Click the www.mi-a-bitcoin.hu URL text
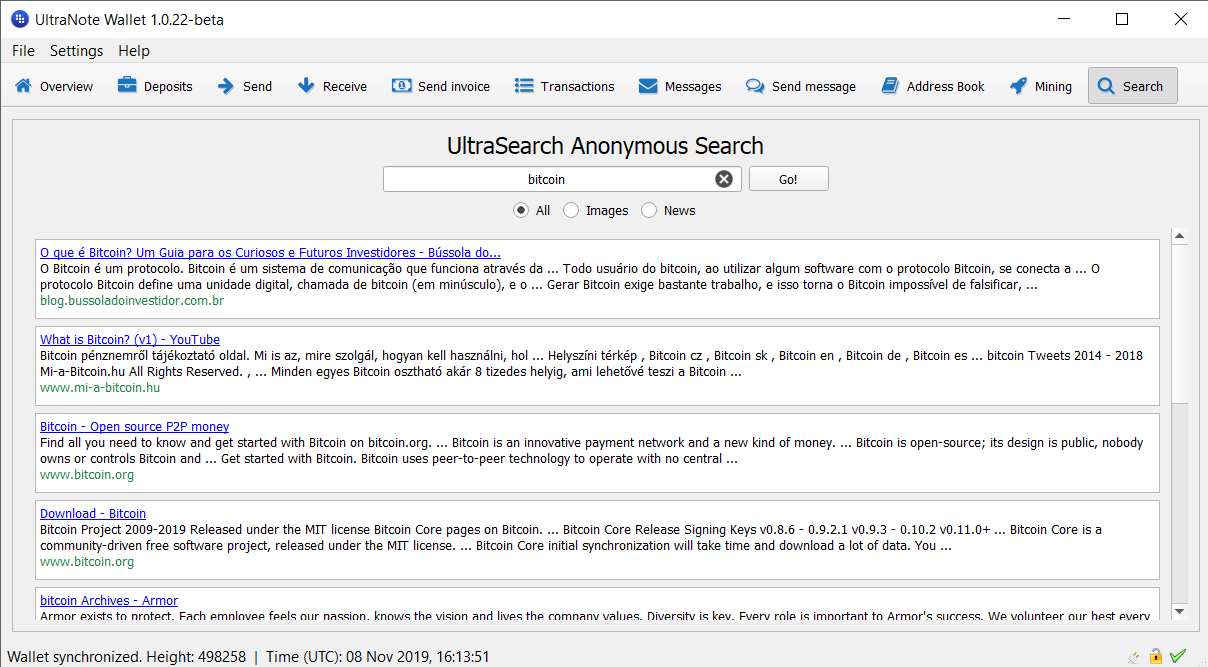This screenshot has width=1208, height=667. point(100,387)
